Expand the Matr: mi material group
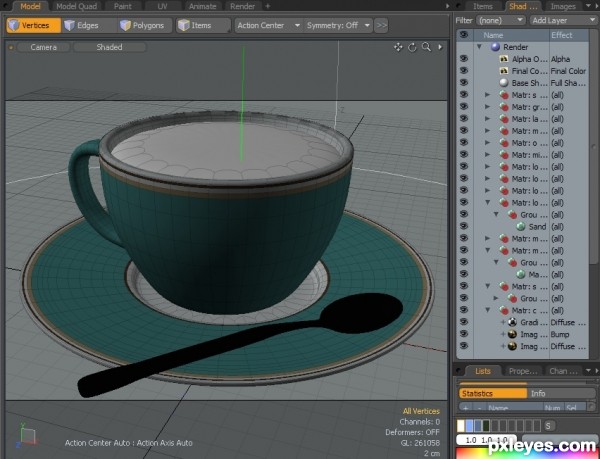Viewport: 600px width, 459px height. [x=488, y=155]
